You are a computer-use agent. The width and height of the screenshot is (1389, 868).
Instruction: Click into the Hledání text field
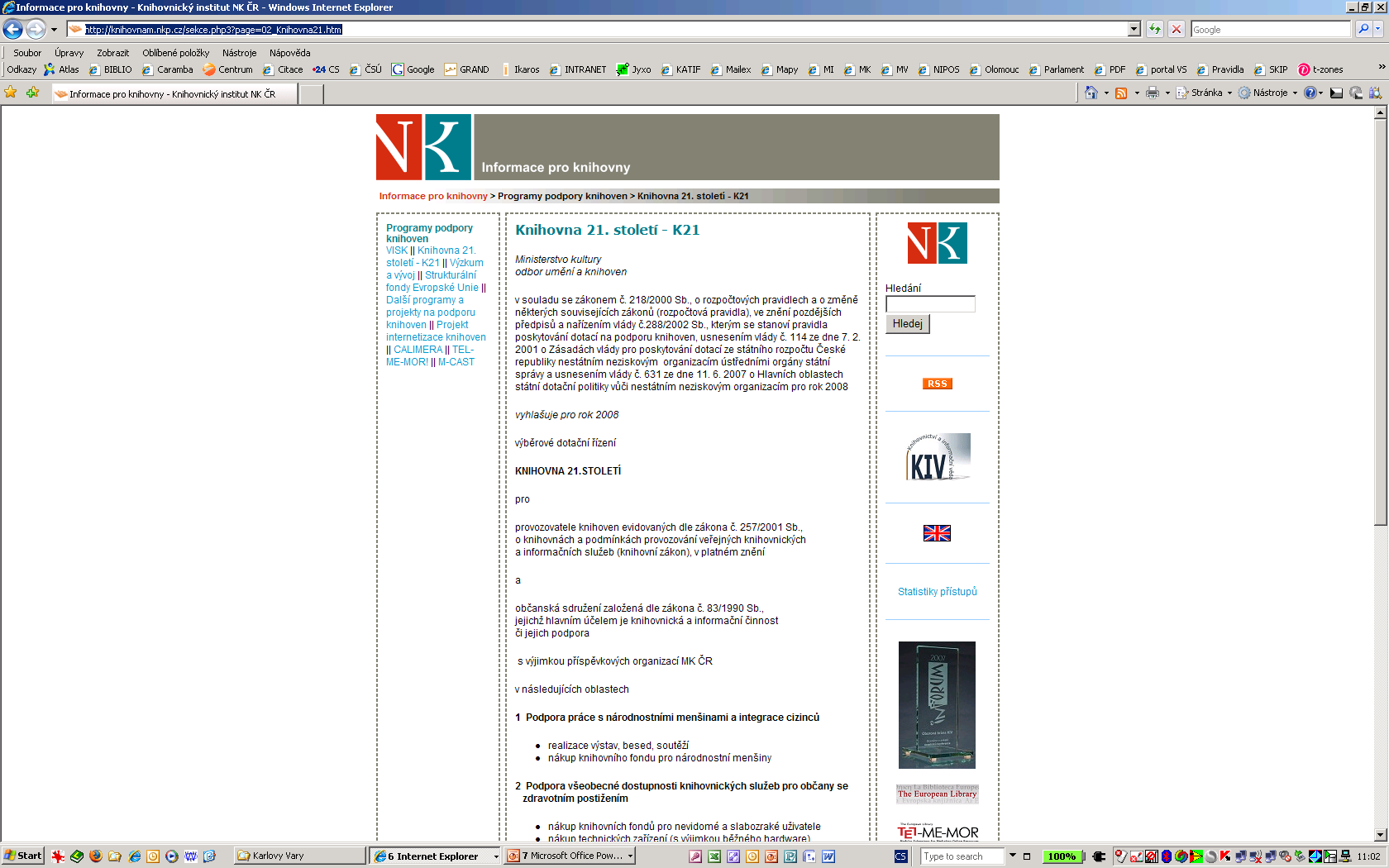pyautogui.click(x=930, y=304)
